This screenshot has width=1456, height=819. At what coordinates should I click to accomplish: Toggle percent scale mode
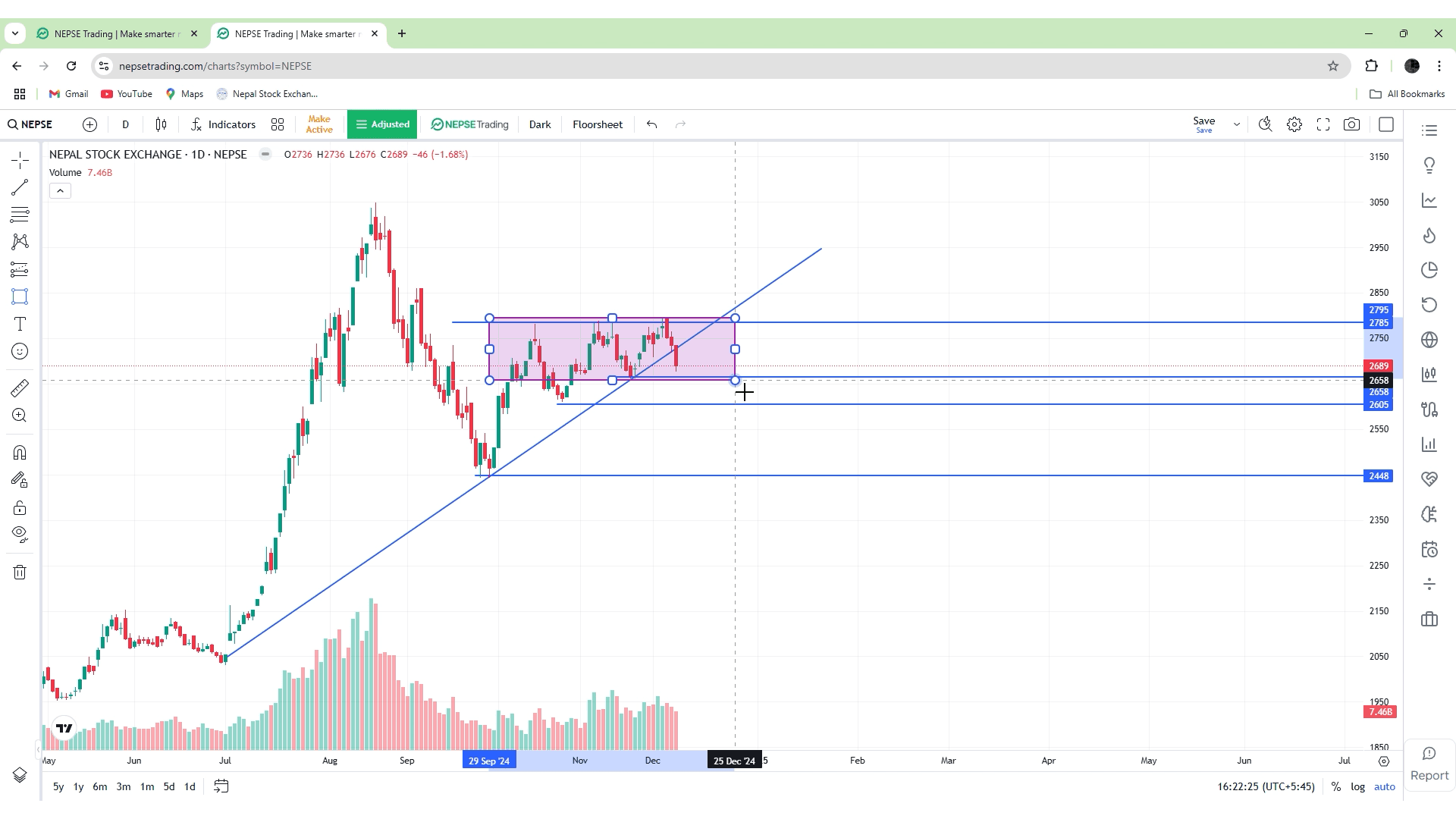[1336, 786]
